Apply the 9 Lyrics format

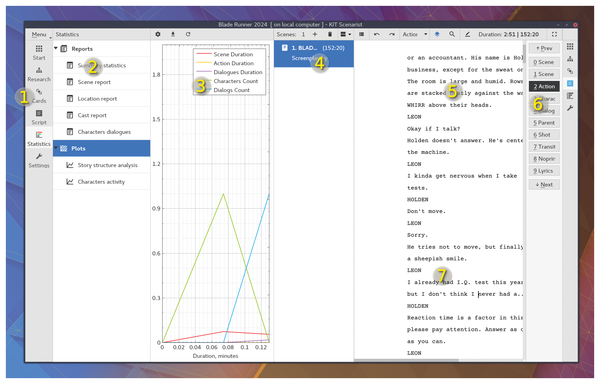click(544, 171)
